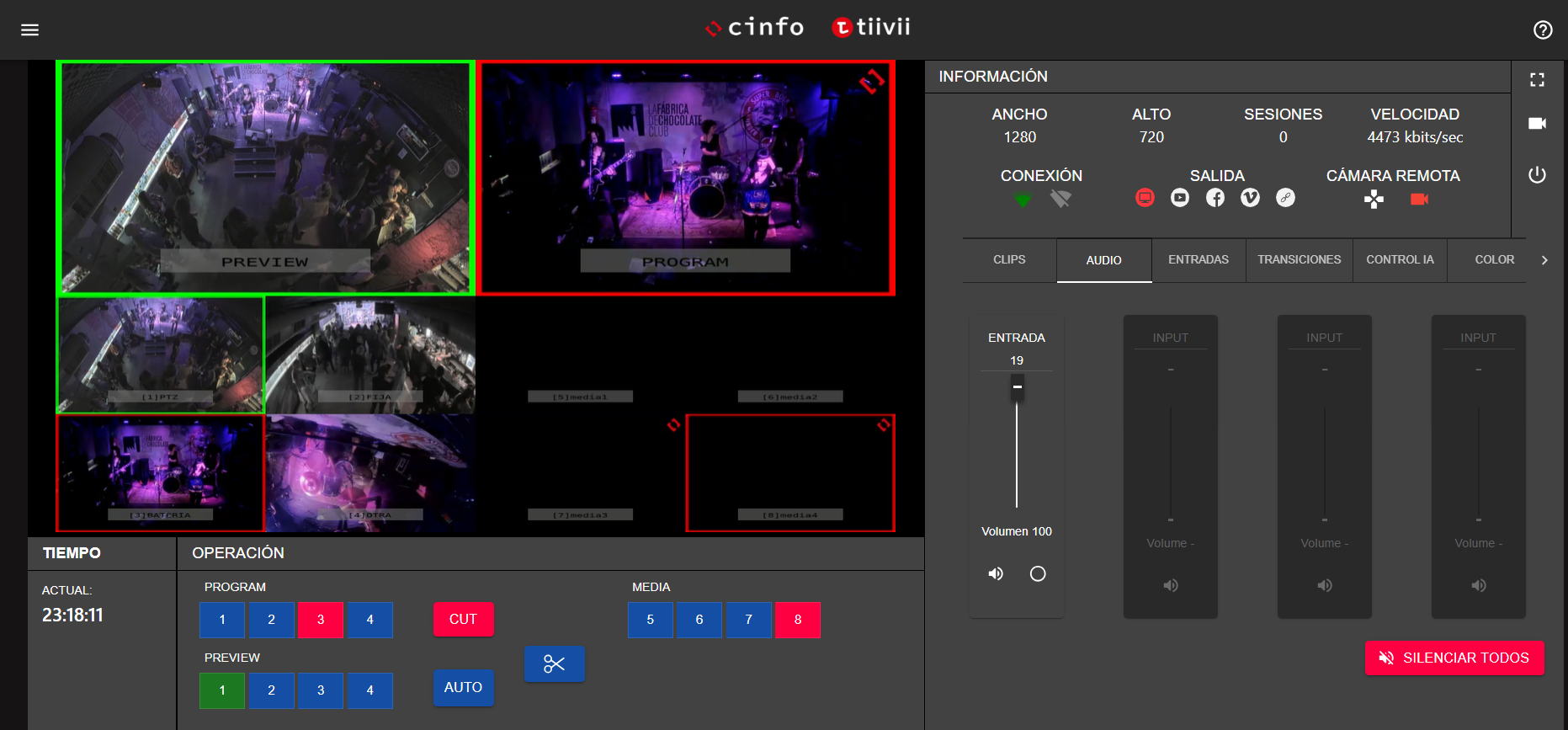Click the scissors clip button

pyautogui.click(x=554, y=664)
